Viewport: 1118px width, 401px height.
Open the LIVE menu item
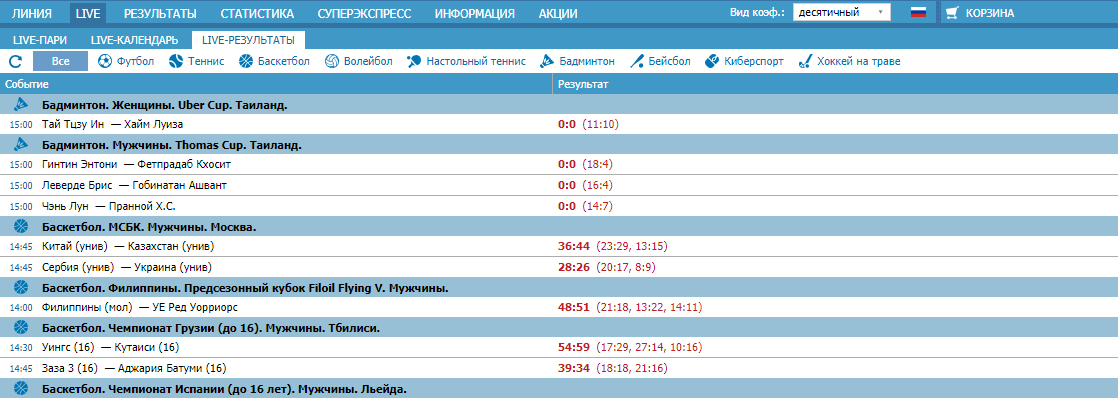coord(88,13)
